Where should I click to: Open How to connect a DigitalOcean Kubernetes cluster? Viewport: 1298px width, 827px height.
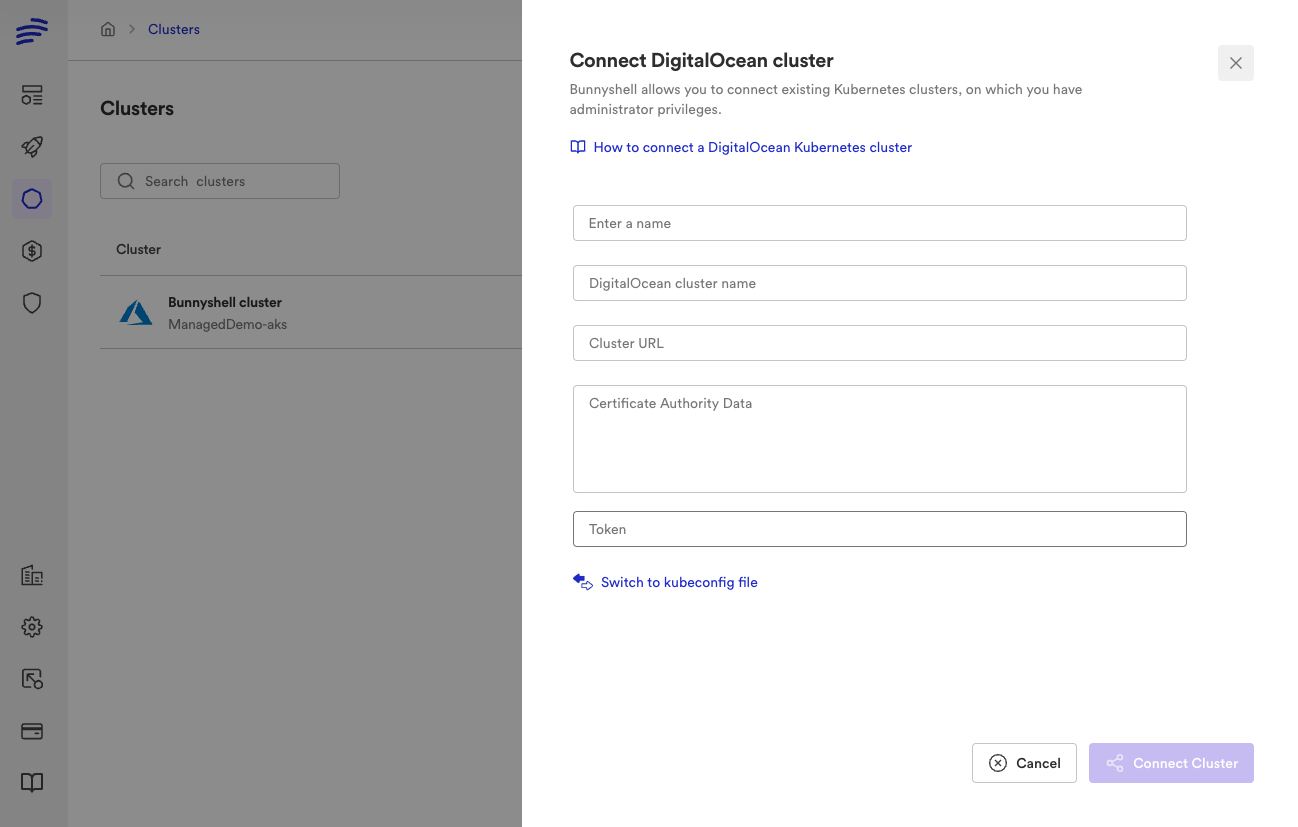pos(753,147)
